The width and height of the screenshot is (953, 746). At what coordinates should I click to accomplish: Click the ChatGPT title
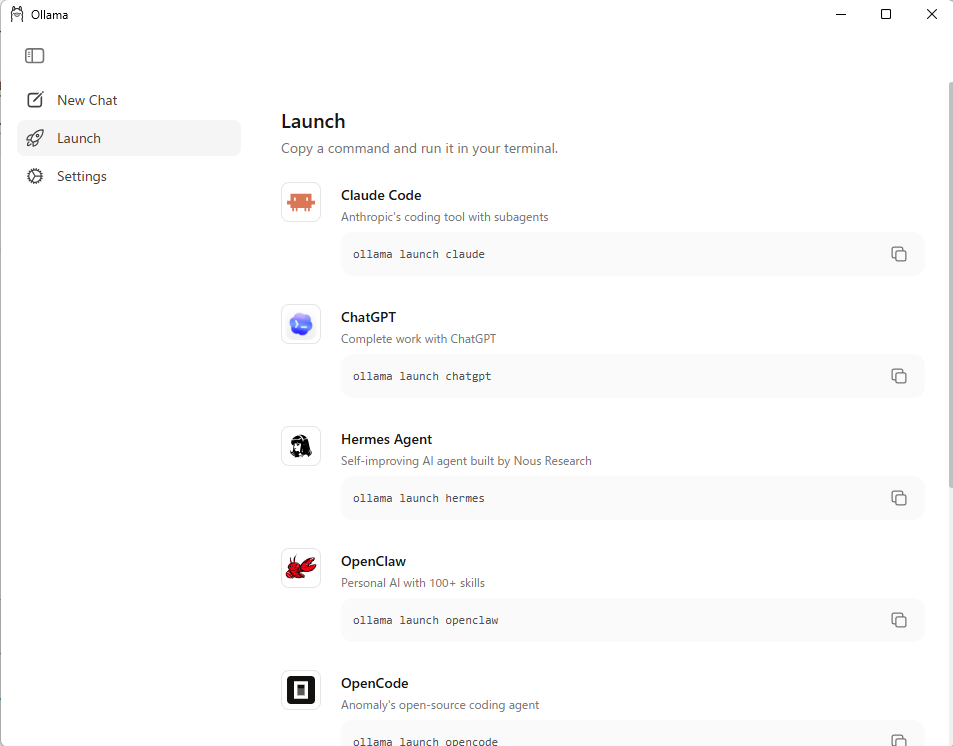(368, 317)
